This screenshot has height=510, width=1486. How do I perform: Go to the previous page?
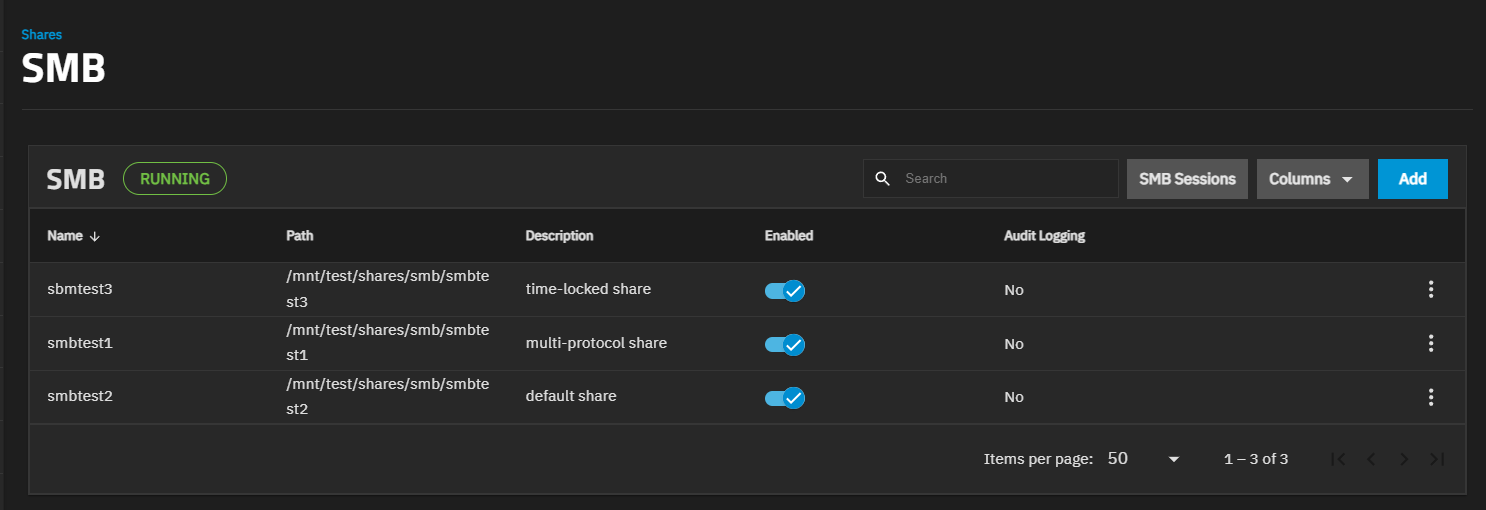pyautogui.click(x=1371, y=459)
